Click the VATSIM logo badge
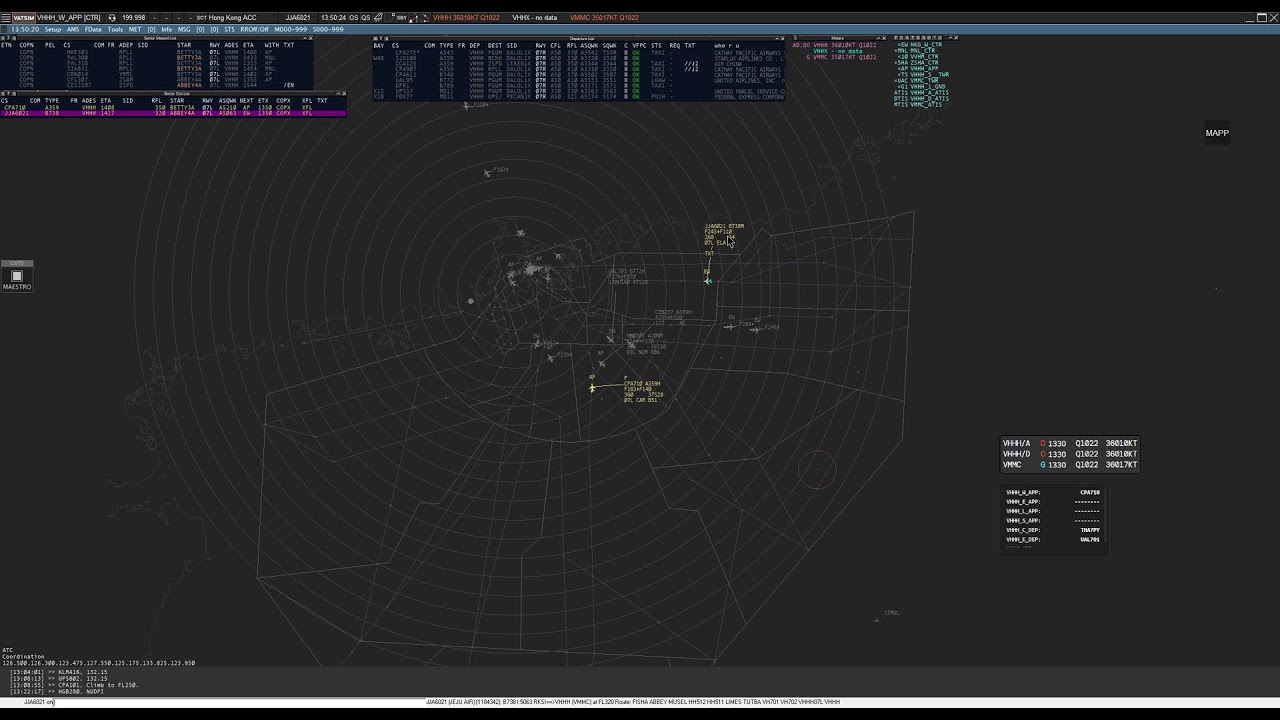This screenshot has height=720, width=1280. (23, 18)
